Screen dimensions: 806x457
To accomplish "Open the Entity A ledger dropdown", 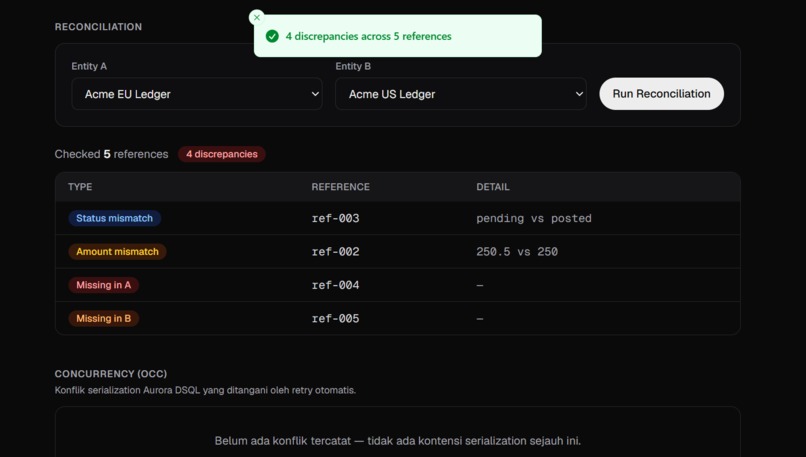I will tap(197, 94).
